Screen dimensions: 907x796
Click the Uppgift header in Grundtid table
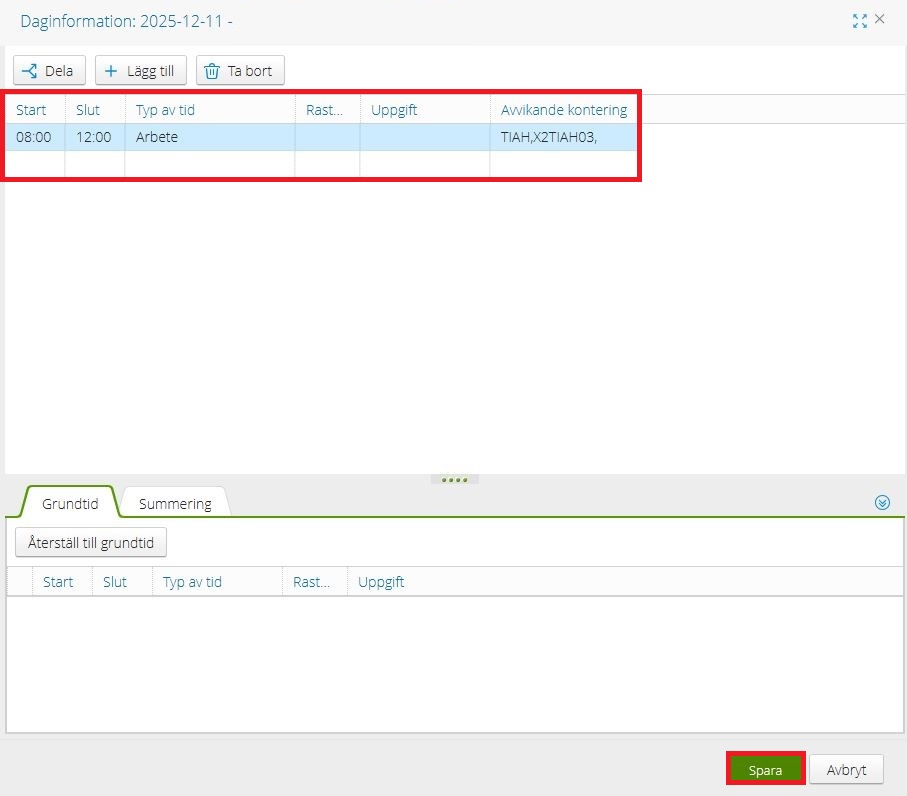(x=381, y=582)
